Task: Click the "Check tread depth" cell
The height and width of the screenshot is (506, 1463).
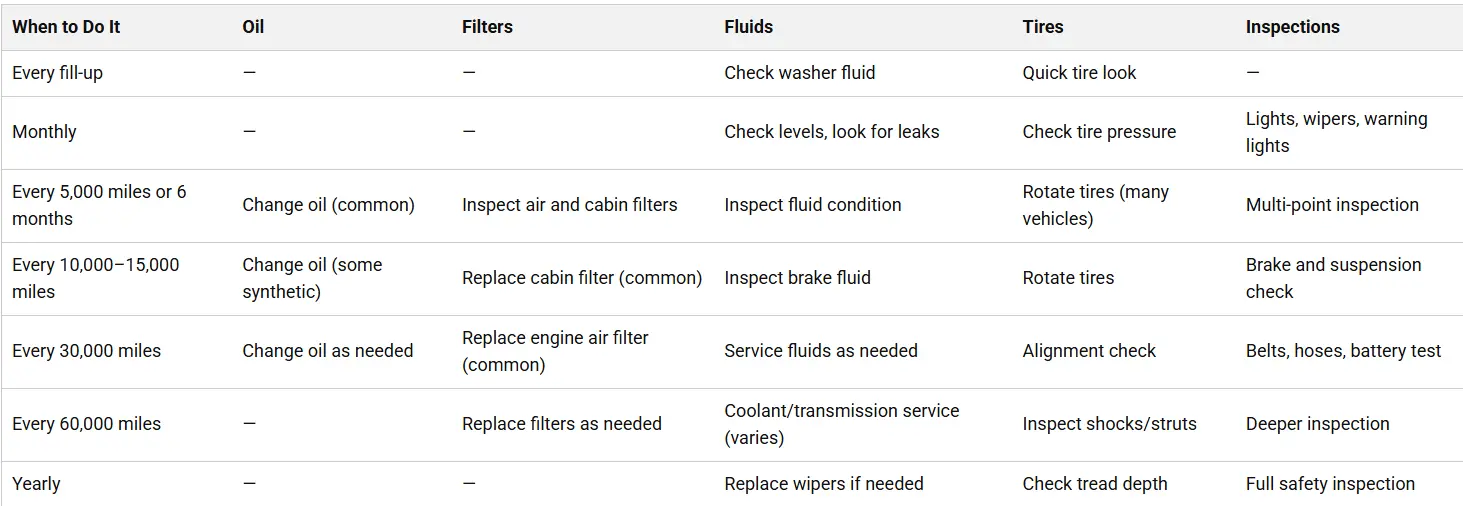Action: 1095,484
